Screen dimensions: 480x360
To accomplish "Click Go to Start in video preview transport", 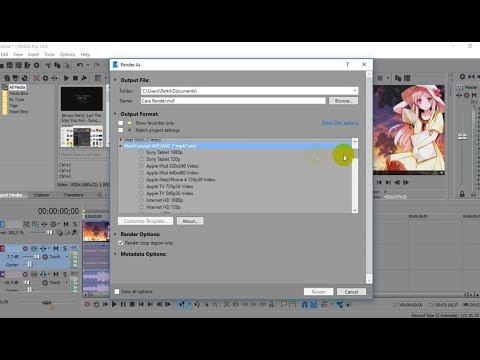I will [x=379, y=182].
